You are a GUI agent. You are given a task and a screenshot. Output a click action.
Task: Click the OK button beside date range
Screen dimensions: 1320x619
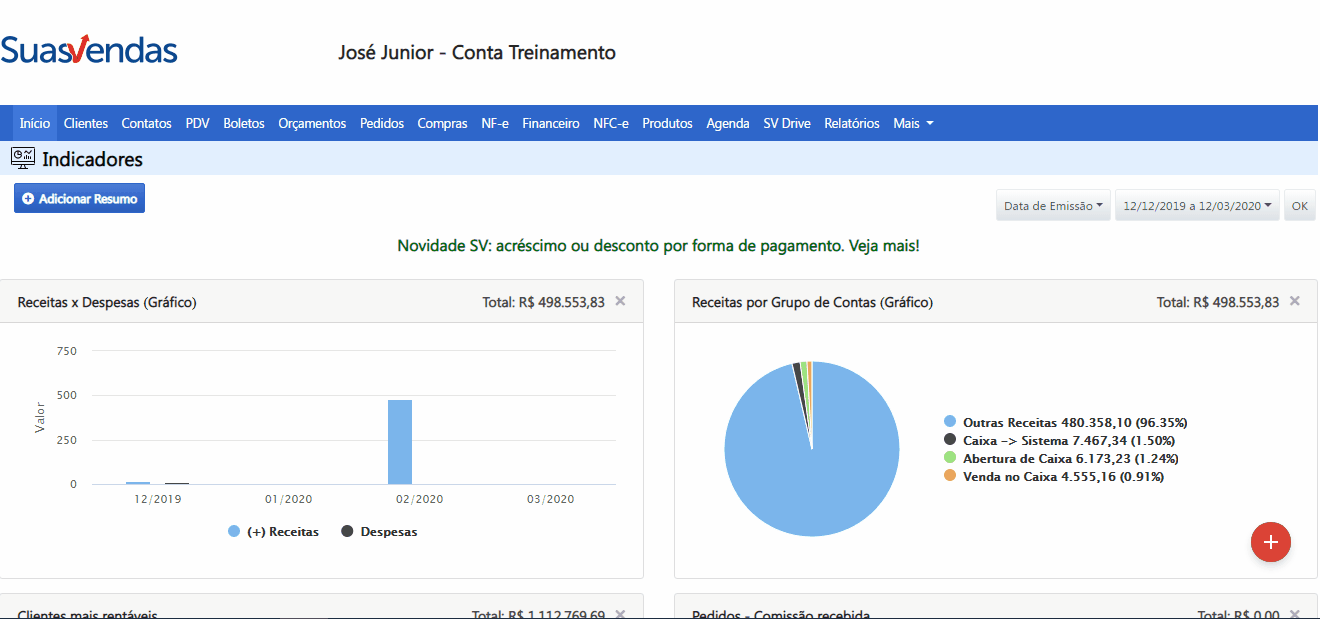1299,206
